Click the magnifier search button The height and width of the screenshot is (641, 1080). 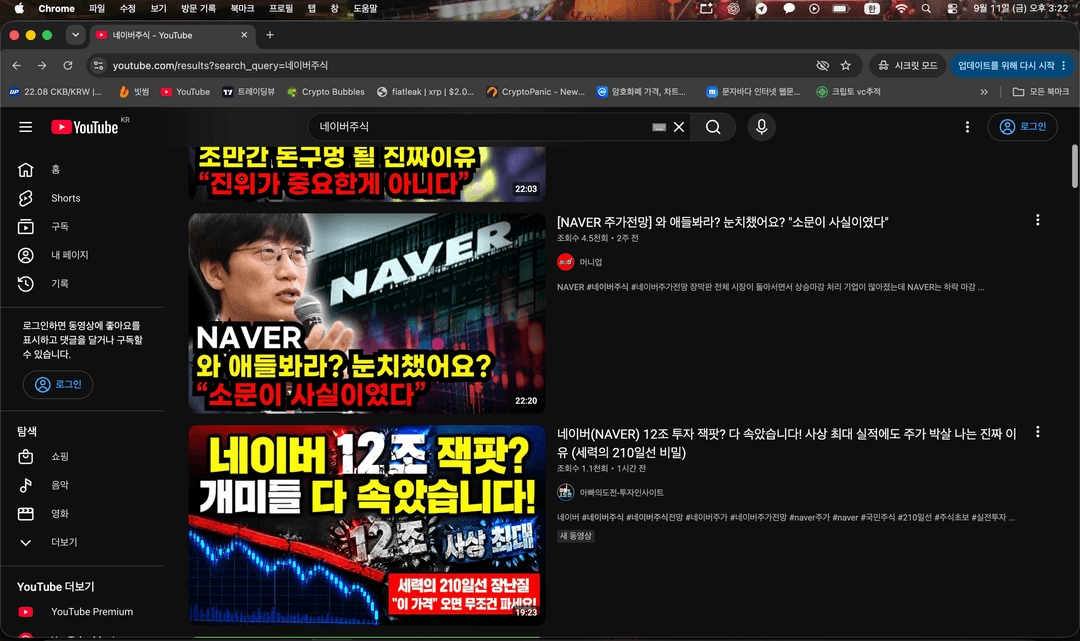point(714,127)
